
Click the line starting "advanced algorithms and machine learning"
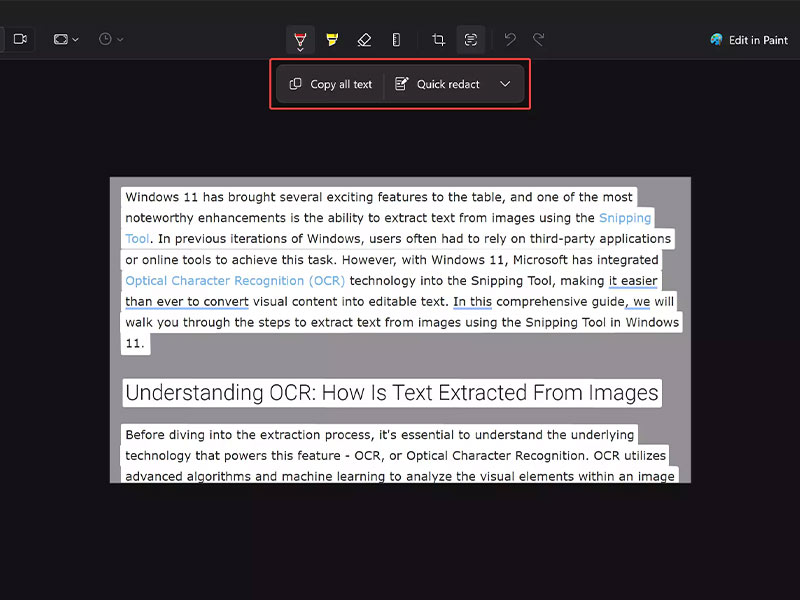tap(400, 476)
